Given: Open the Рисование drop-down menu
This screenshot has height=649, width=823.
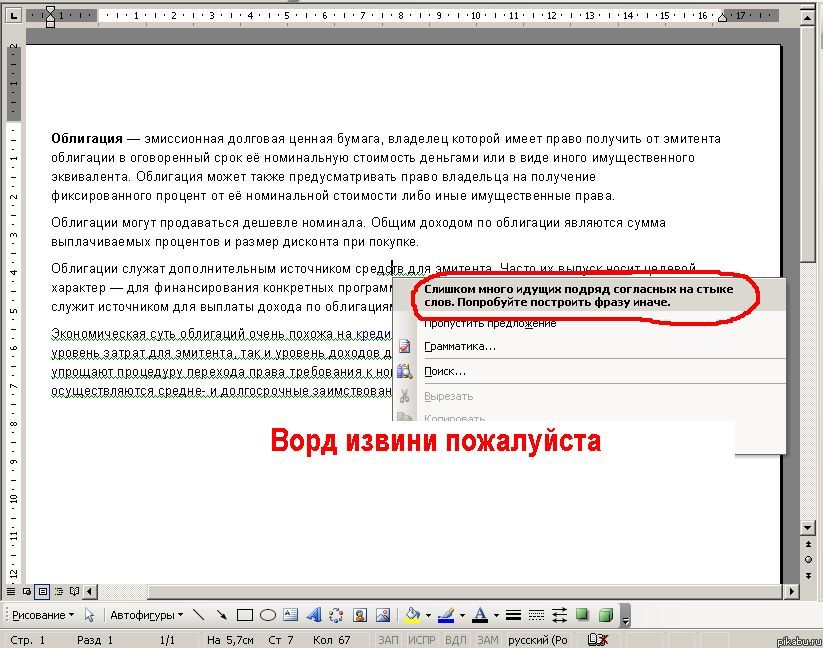Looking at the screenshot, I should pyautogui.click(x=43, y=615).
